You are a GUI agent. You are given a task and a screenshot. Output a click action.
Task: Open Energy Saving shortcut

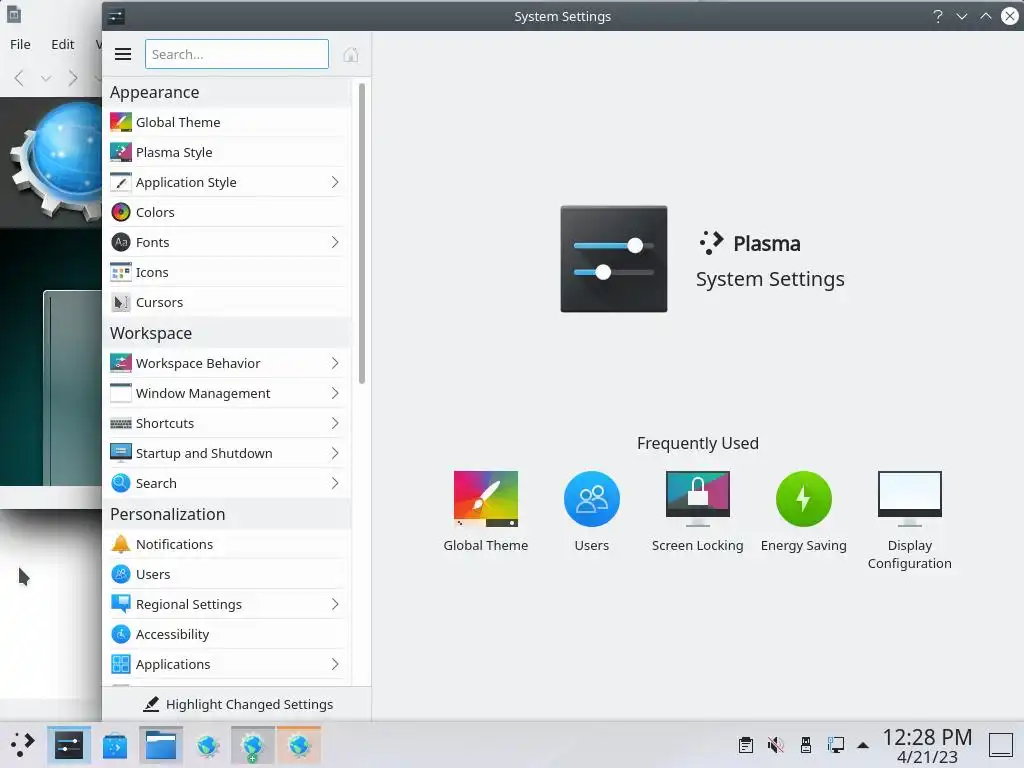(803, 511)
